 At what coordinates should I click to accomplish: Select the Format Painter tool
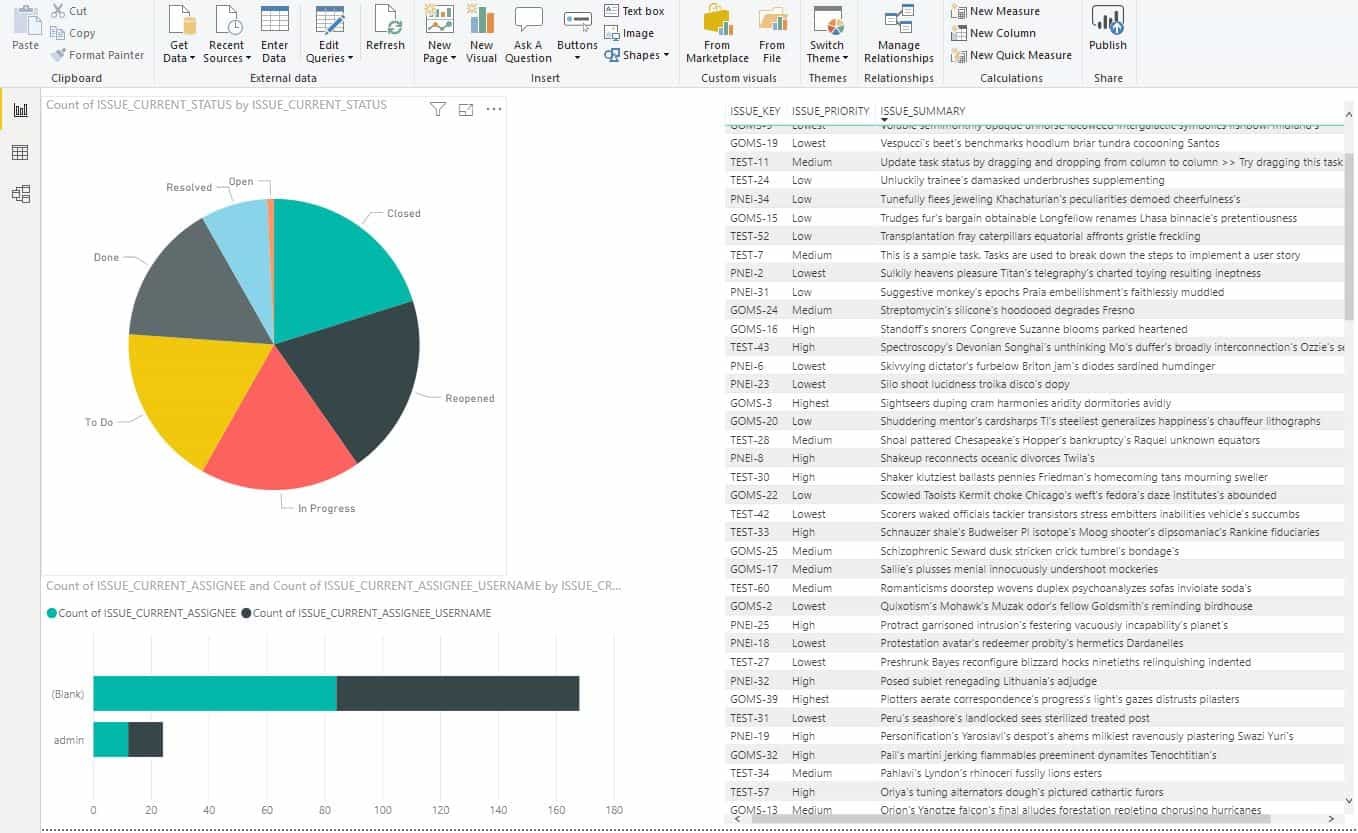pos(97,55)
